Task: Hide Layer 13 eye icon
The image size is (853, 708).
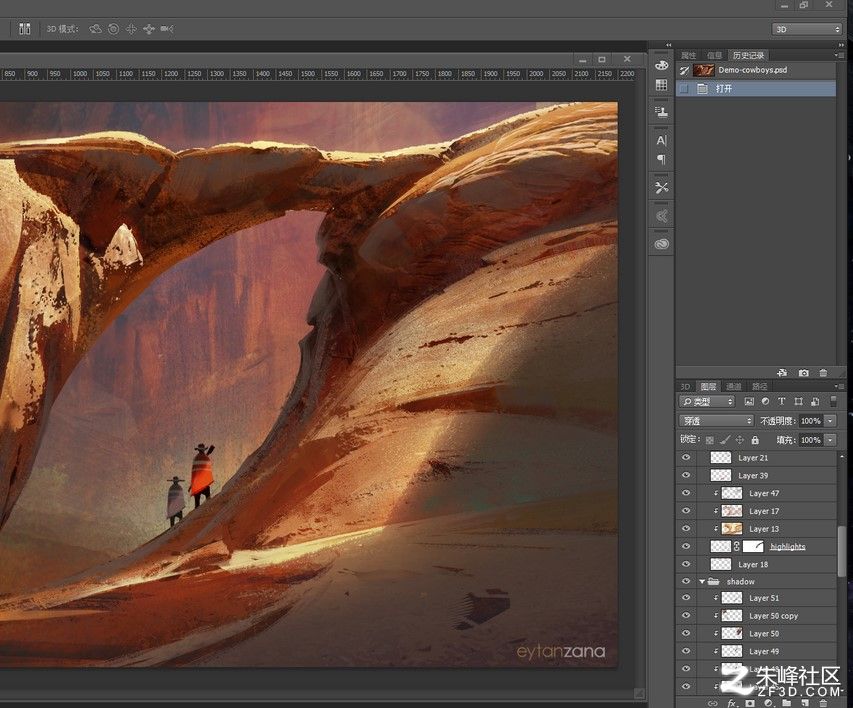Action: [686, 528]
